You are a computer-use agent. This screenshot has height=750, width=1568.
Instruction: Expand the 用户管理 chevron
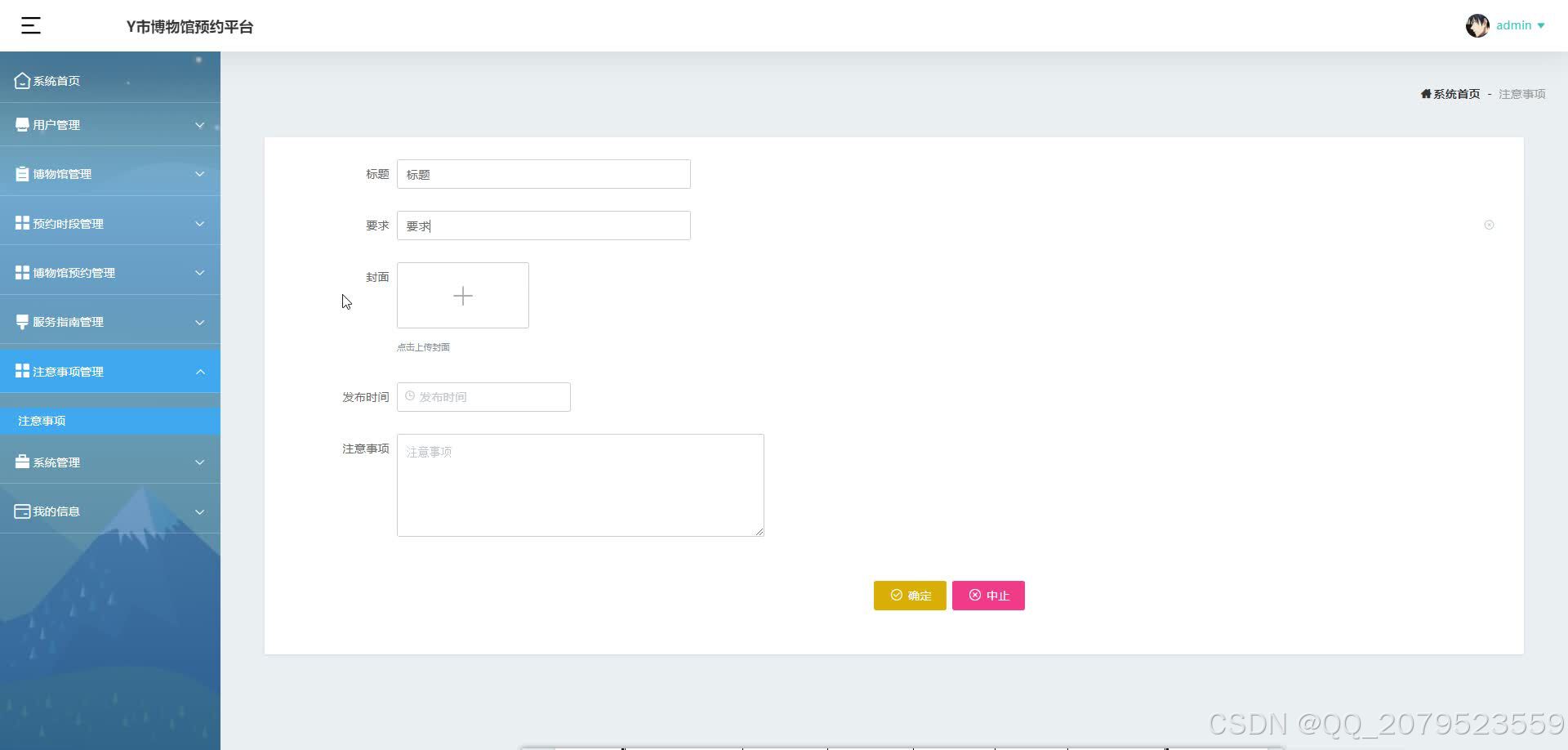coord(199,125)
